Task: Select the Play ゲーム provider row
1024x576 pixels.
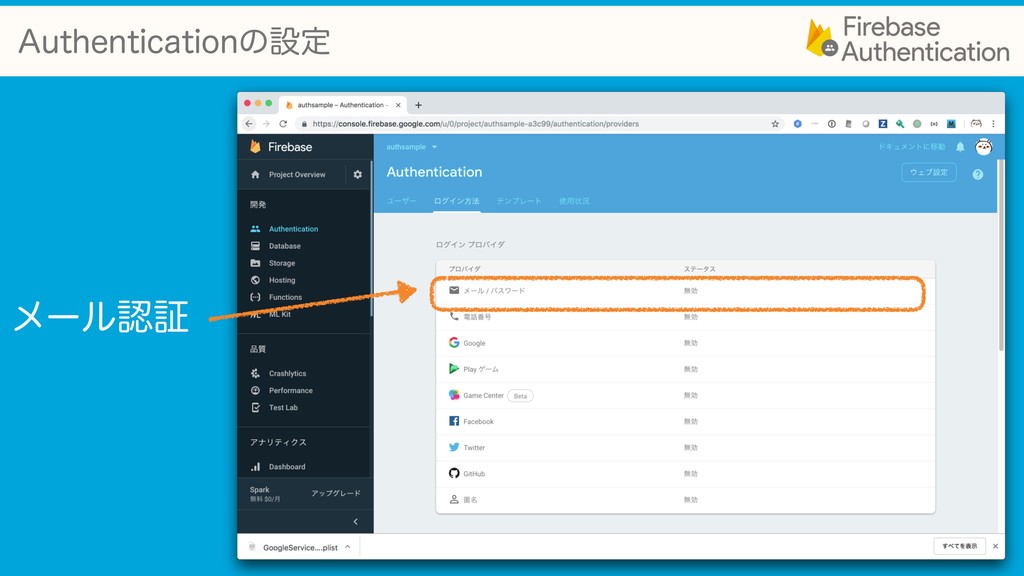Action: click(x=685, y=369)
